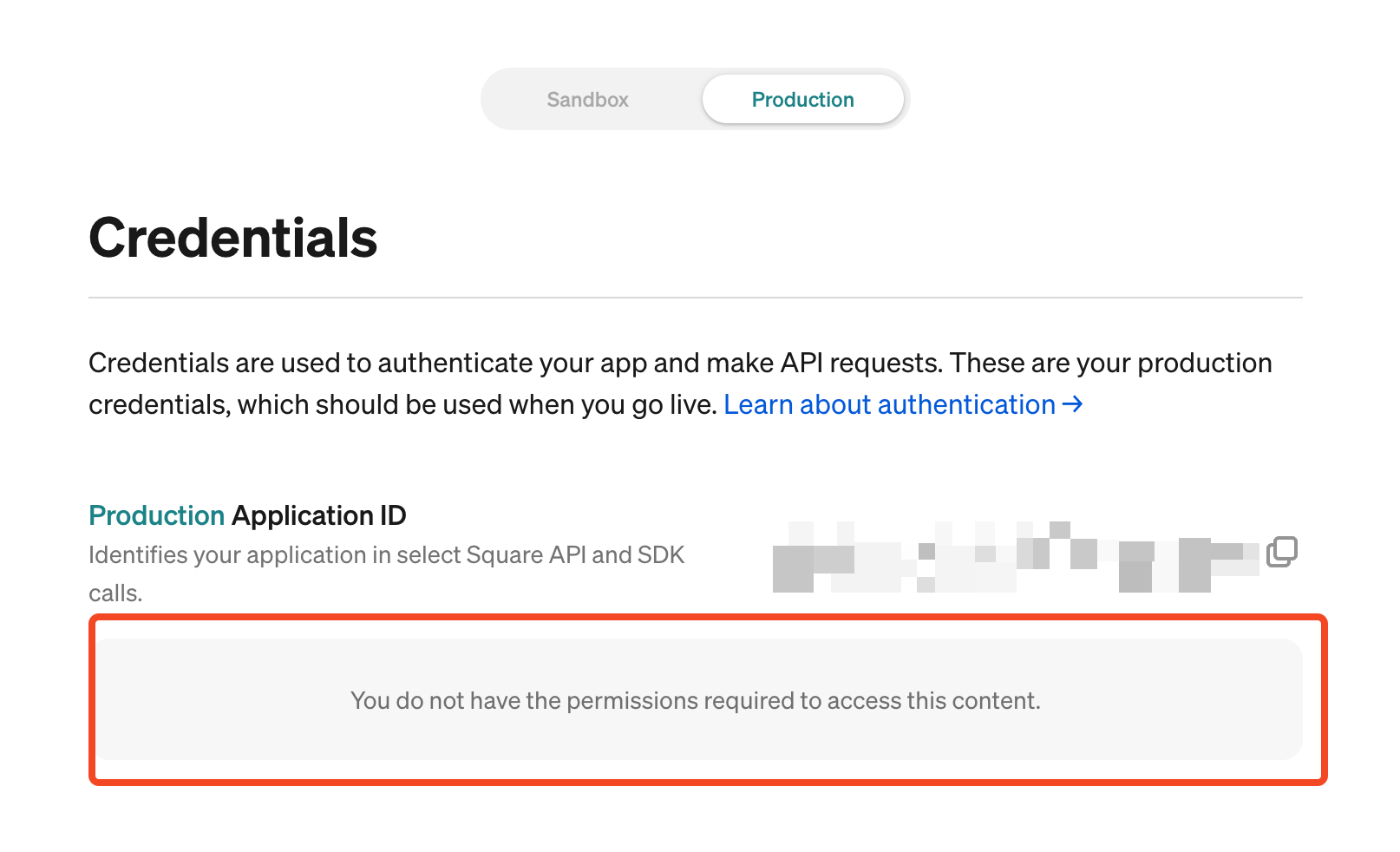Click the teal word Production in label
1400x852 pixels.
157,515
